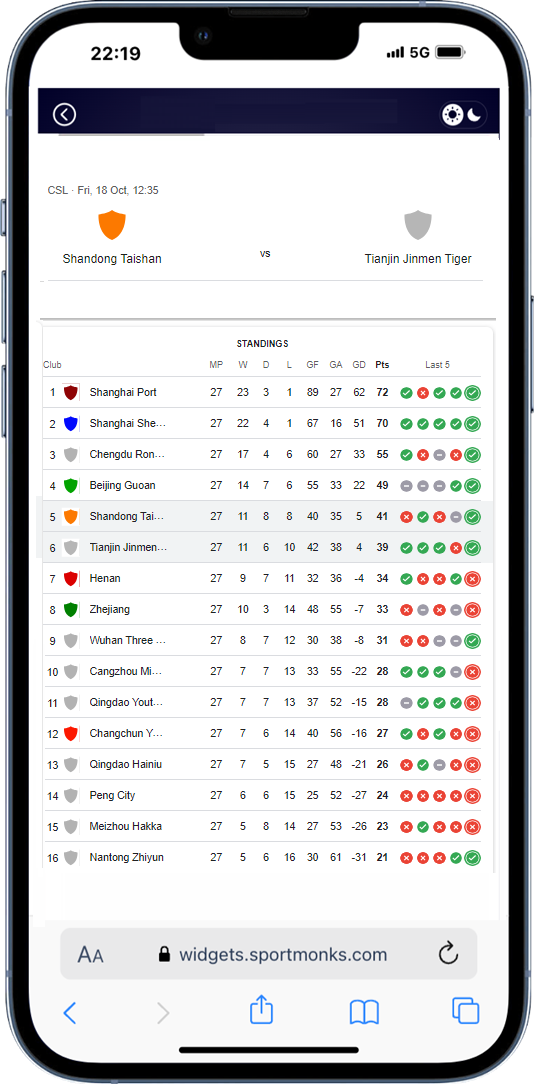Go back with Safari's back chevron
Image resolution: width=534 pixels, height=1084 pixels.
69,1013
